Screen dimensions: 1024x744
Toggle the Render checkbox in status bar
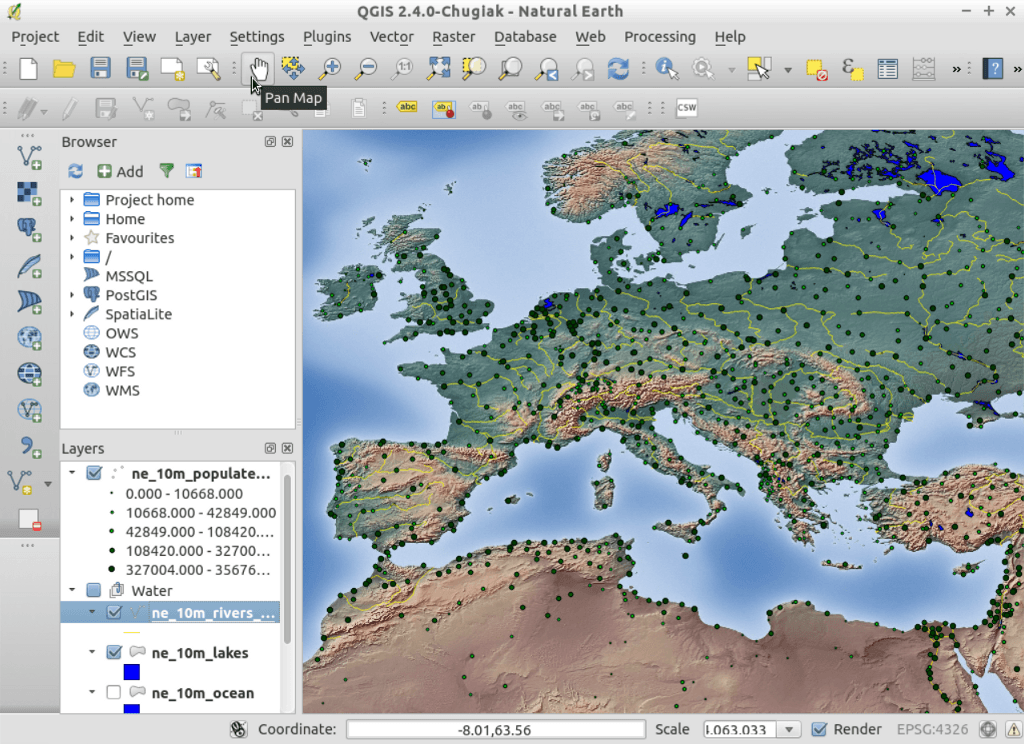[819, 729]
